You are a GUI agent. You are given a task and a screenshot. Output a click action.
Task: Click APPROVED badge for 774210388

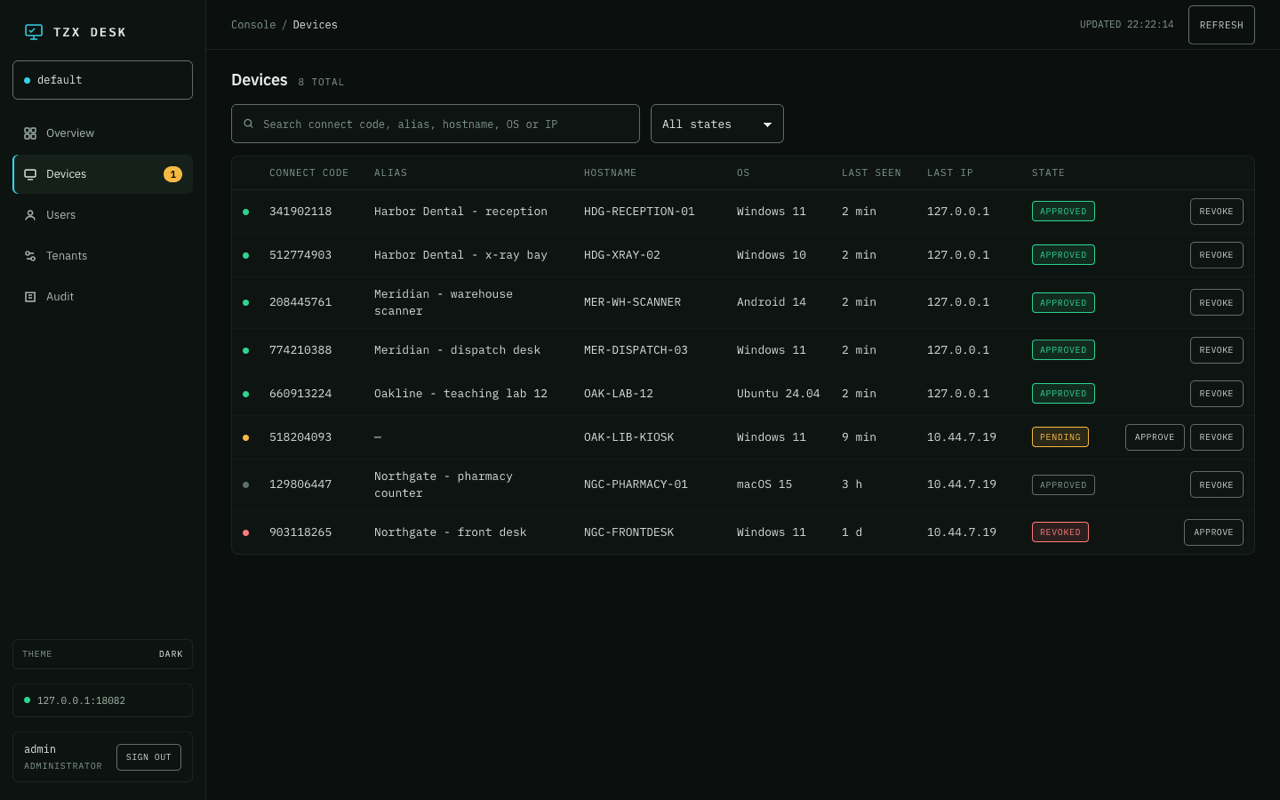point(1063,350)
